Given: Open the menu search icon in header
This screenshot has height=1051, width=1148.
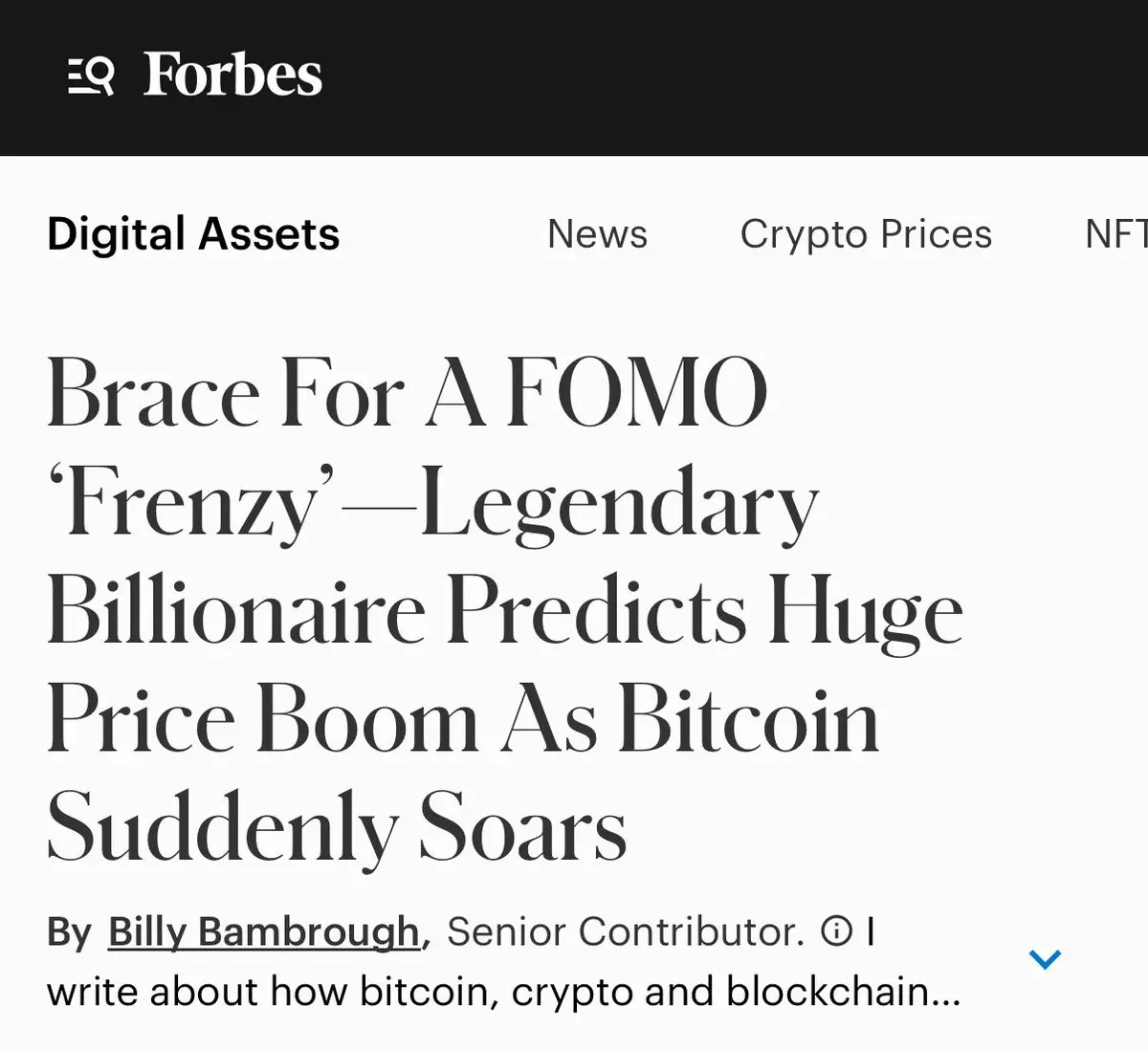Looking at the screenshot, I should pos(91,76).
